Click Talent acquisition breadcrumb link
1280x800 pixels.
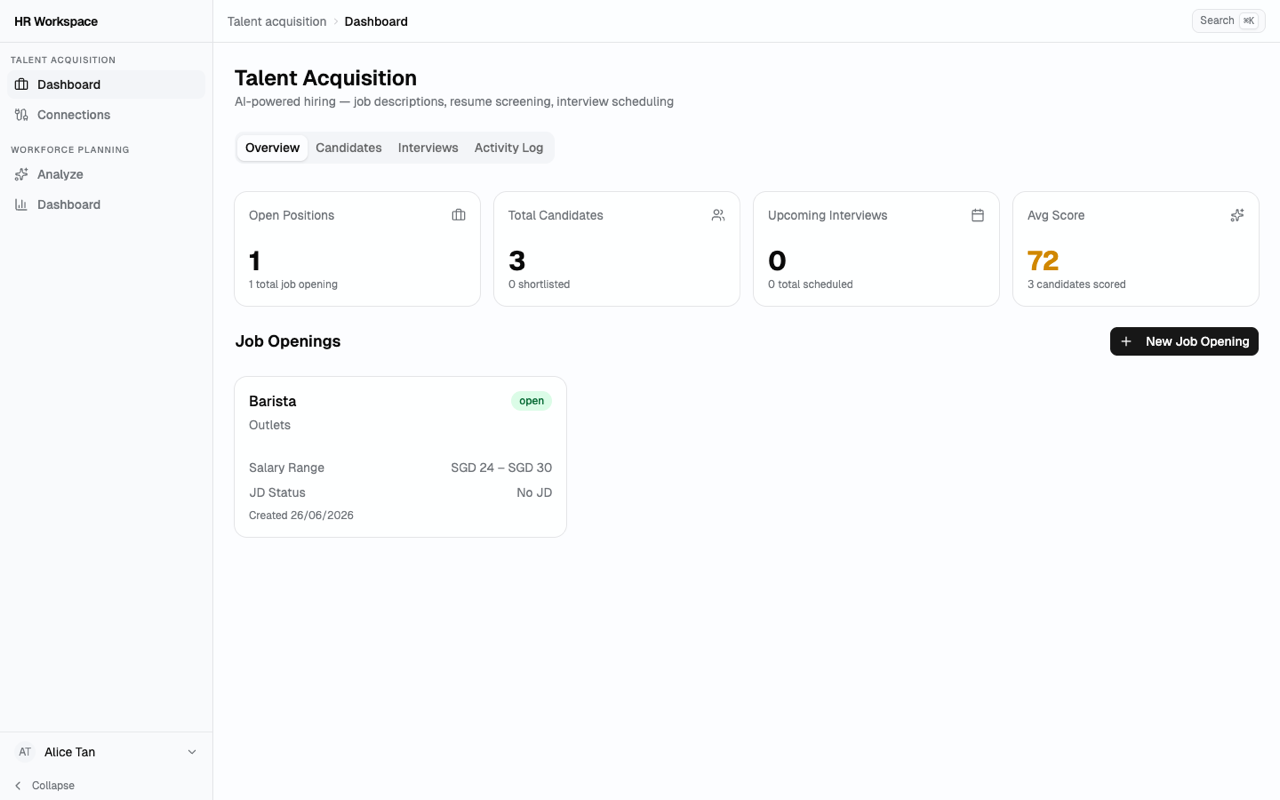(x=277, y=21)
